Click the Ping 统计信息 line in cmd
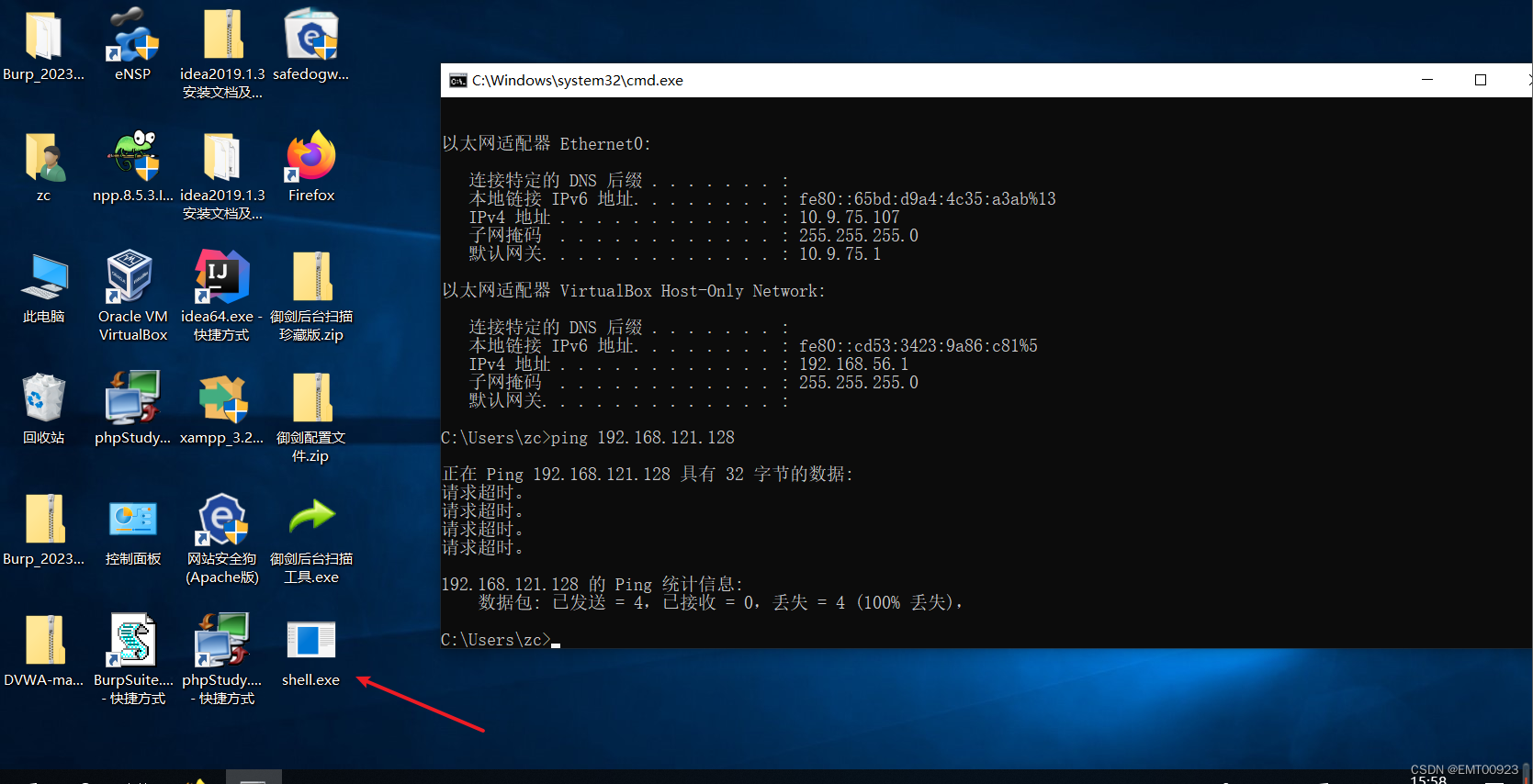The height and width of the screenshot is (784, 1533). (592, 585)
